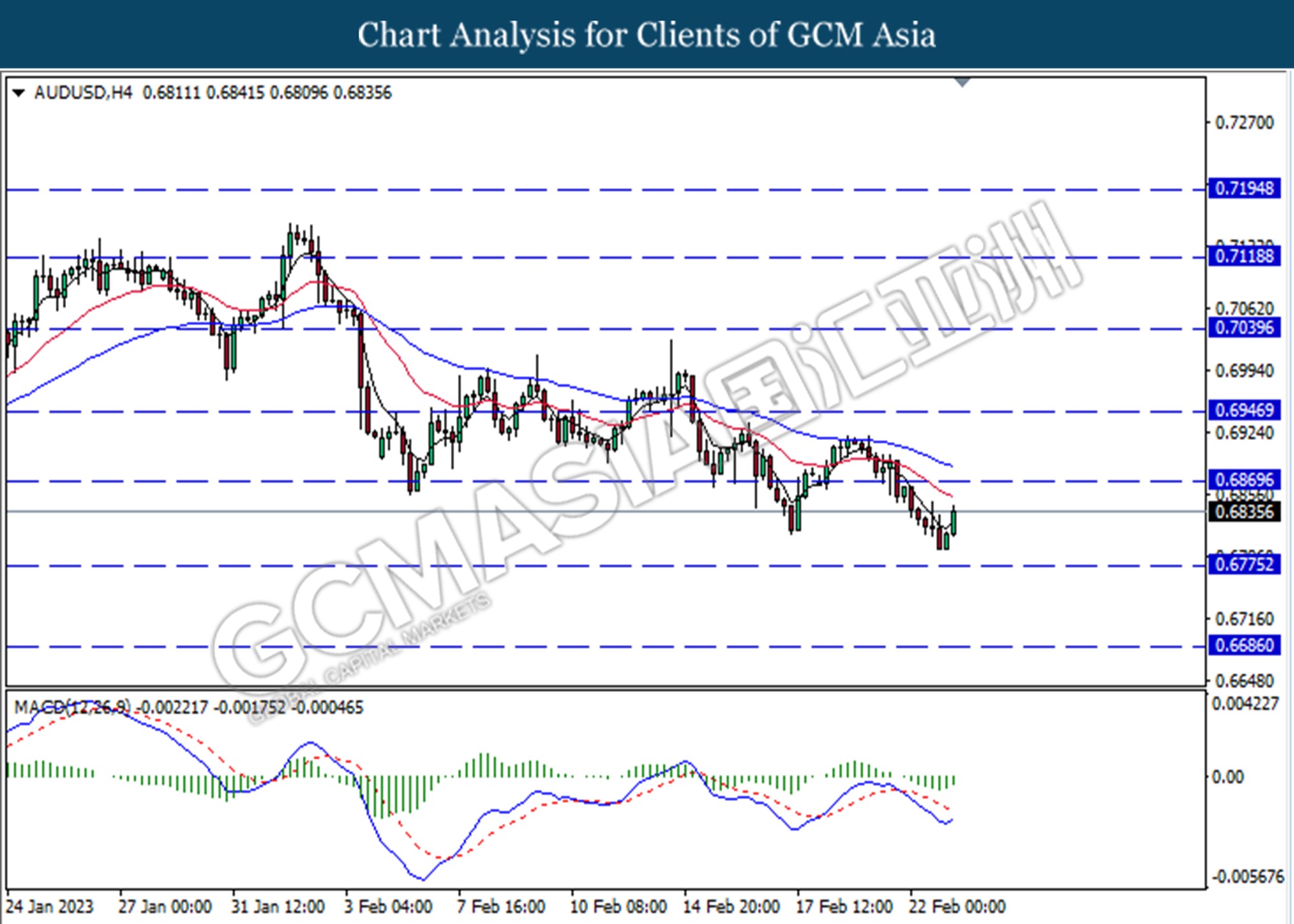Click the 10 Feb 08:00 time label

pos(618,907)
